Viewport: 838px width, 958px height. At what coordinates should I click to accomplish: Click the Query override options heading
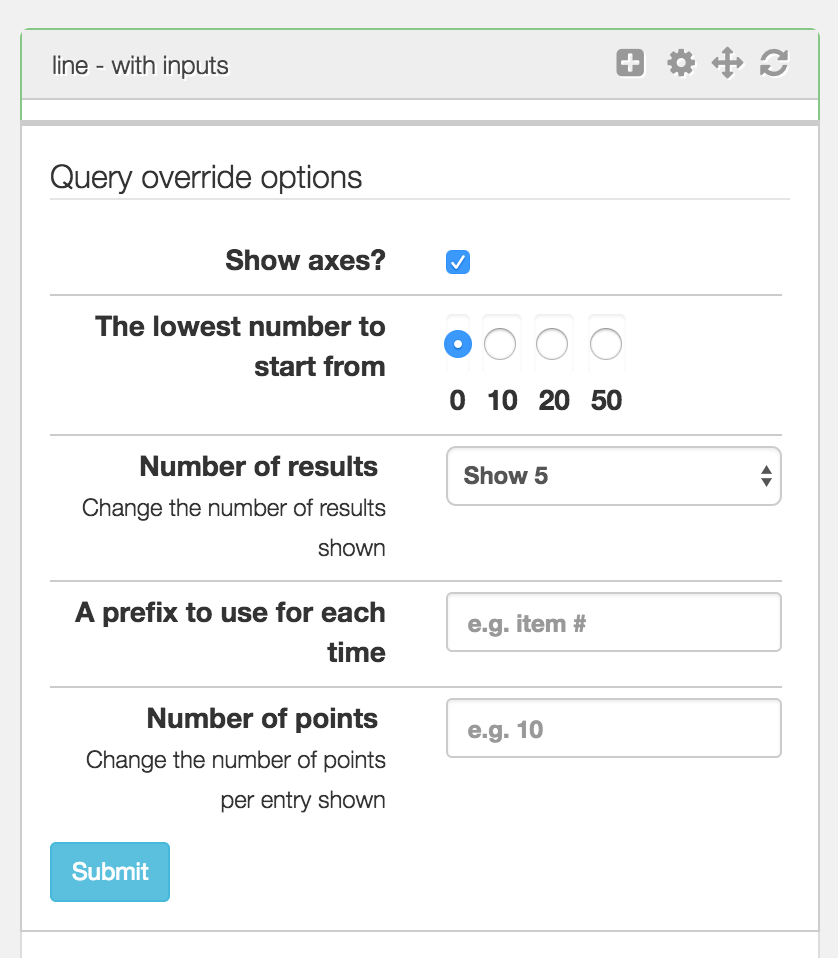(206, 178)
